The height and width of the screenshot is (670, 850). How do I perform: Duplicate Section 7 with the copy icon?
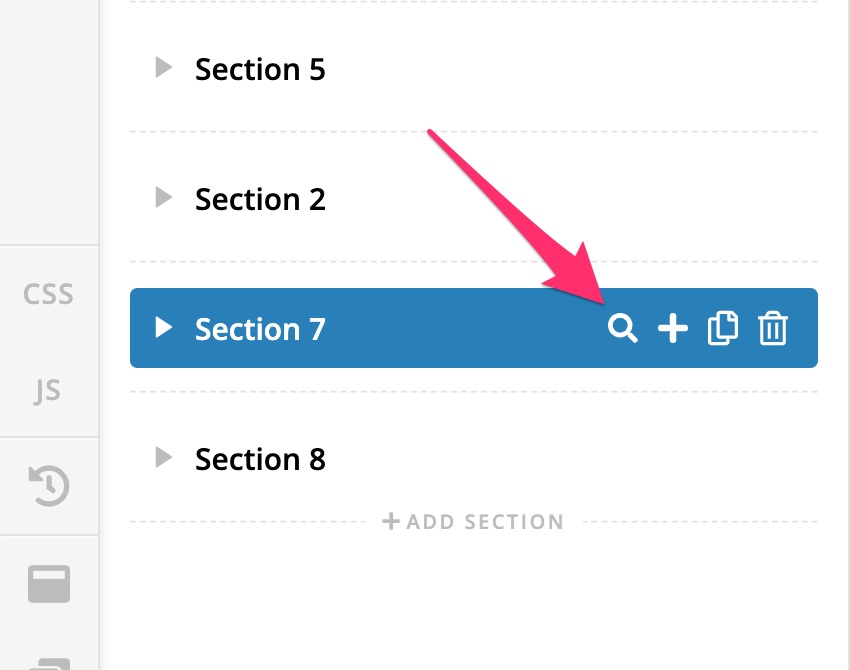pos(722,329)
